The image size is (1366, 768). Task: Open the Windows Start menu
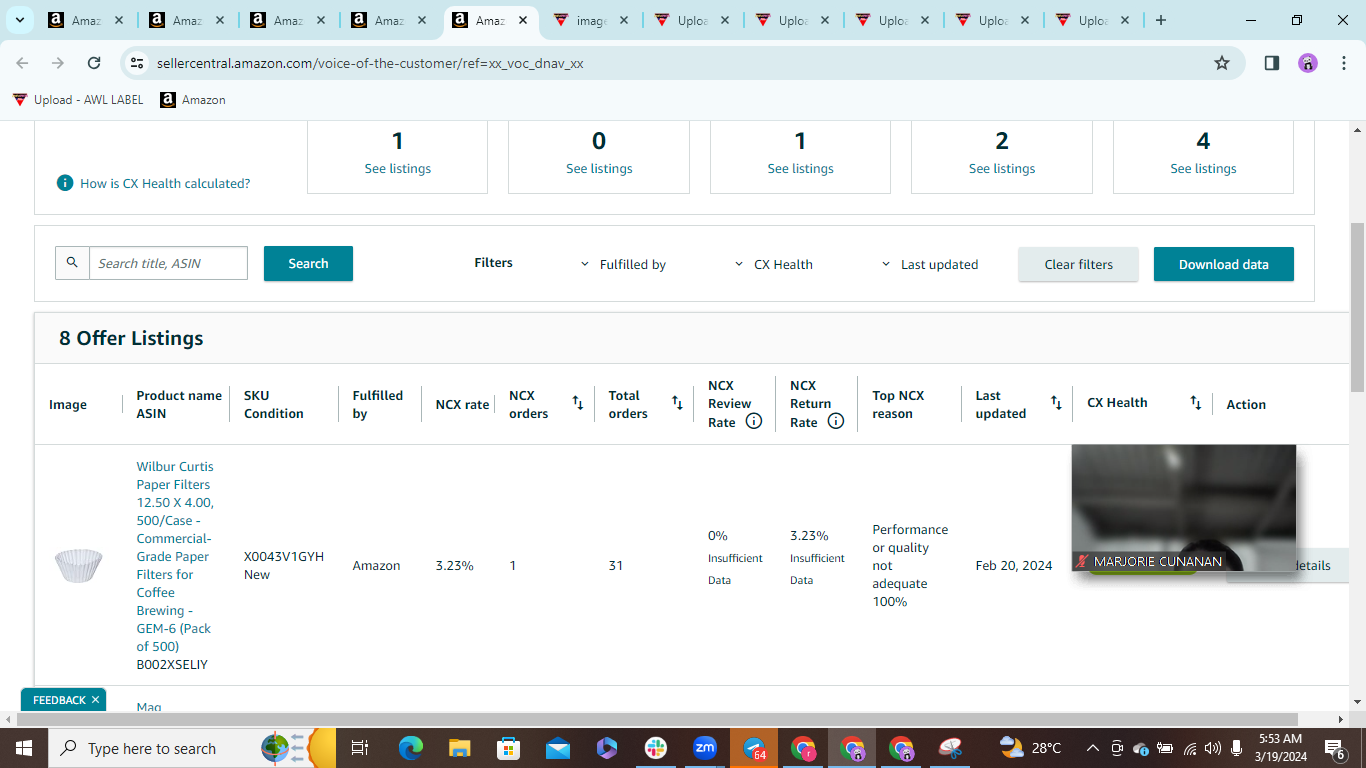pos(23,748)
